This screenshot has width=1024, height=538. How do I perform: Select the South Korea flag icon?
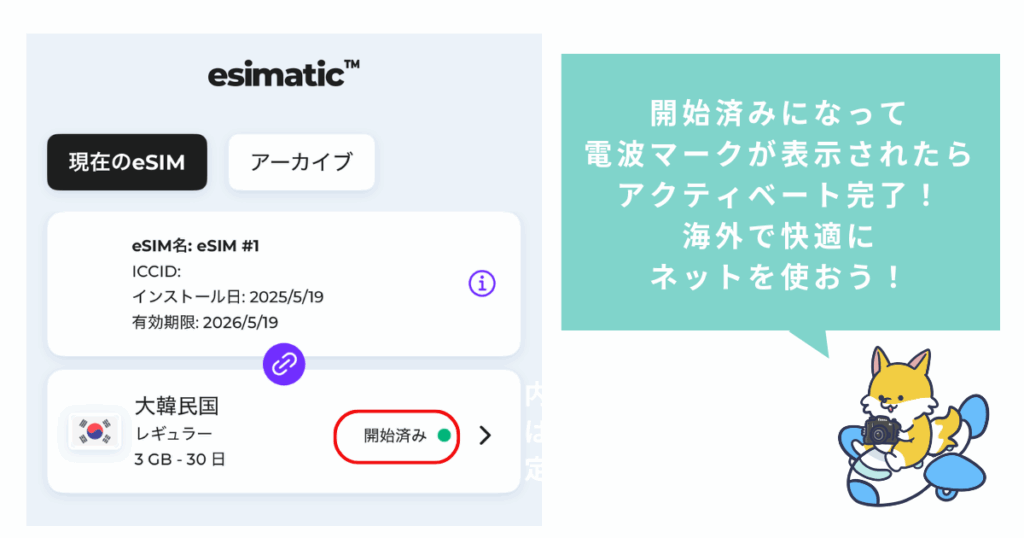pyautogui.click(x=95, y=432)
